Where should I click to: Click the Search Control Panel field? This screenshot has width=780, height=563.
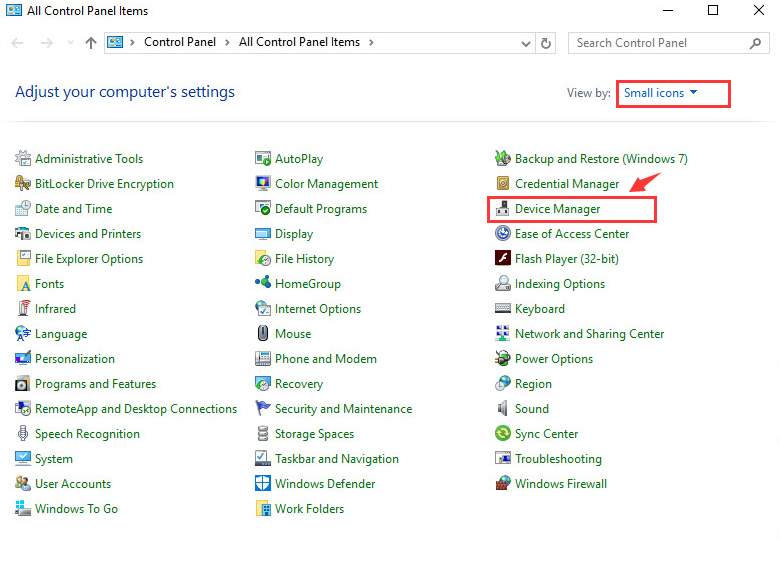(660, 43)
